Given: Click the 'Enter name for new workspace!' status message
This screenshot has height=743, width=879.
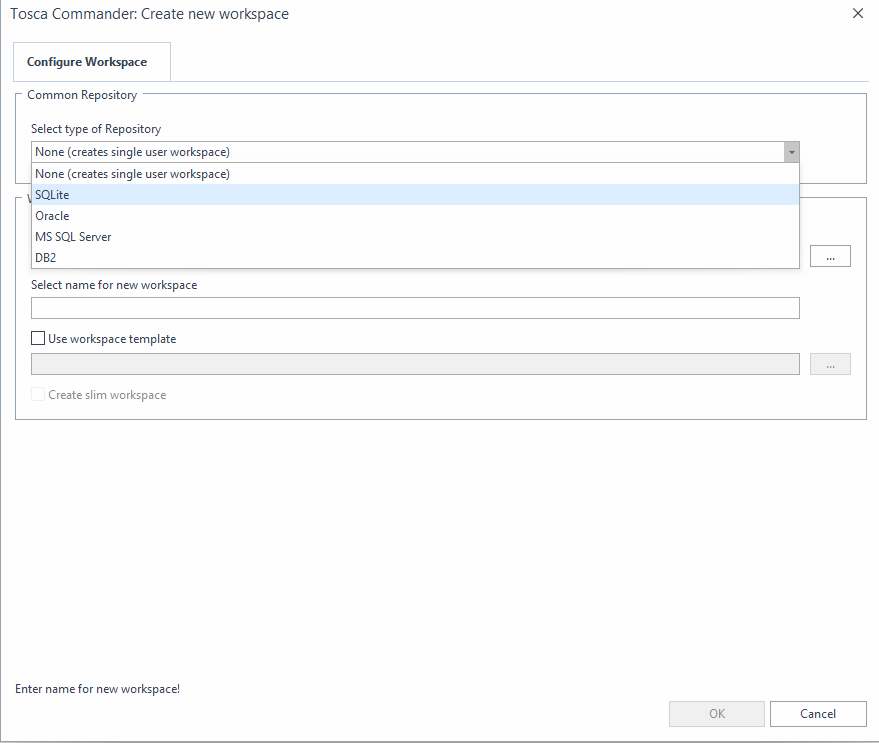Looking at the screenshot, I should point(98,689).
